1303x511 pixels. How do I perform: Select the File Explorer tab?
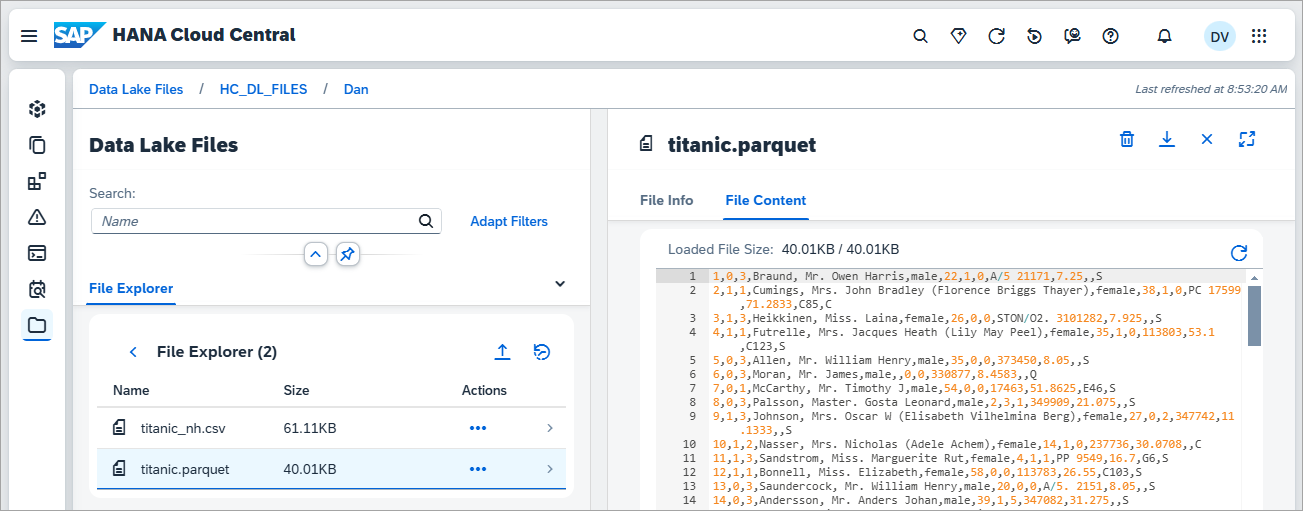pyautogui.click(x=132, y=288)
